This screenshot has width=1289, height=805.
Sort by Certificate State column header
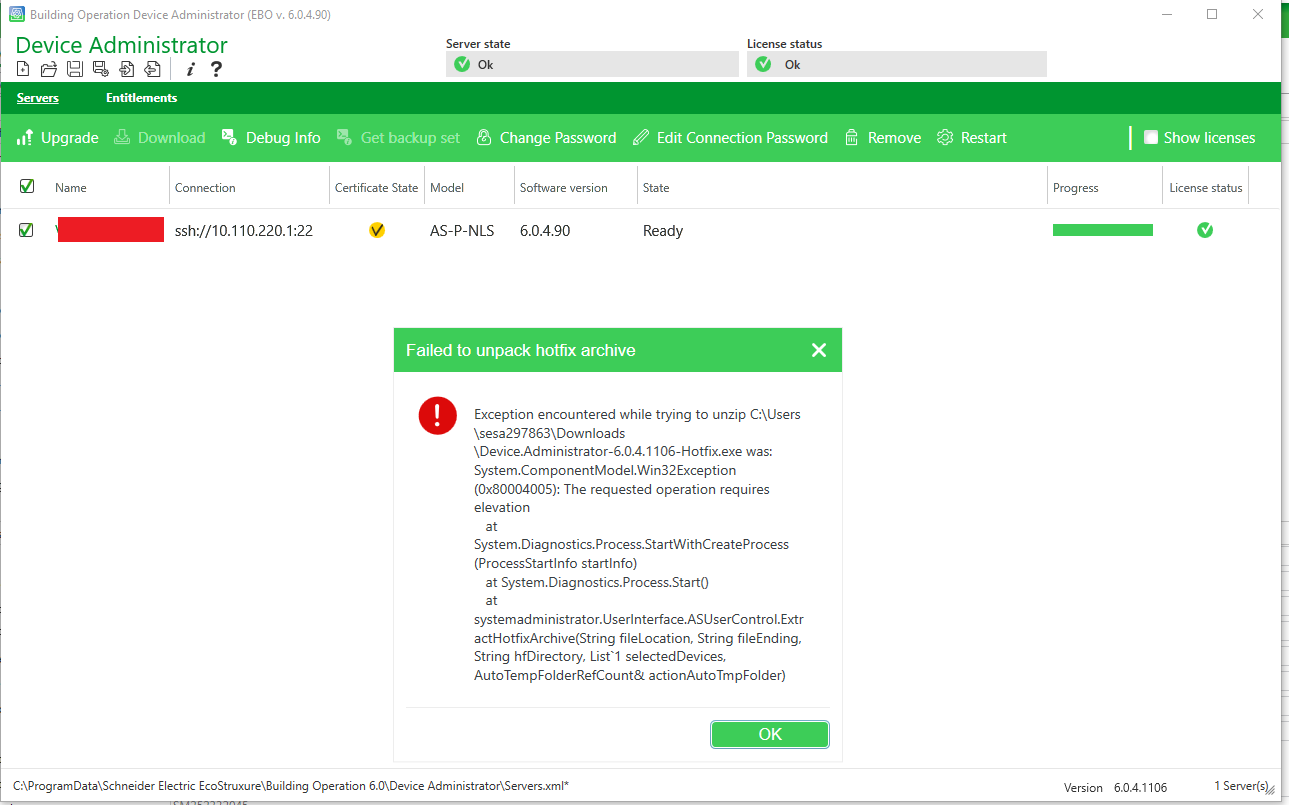tap(376, 187)
